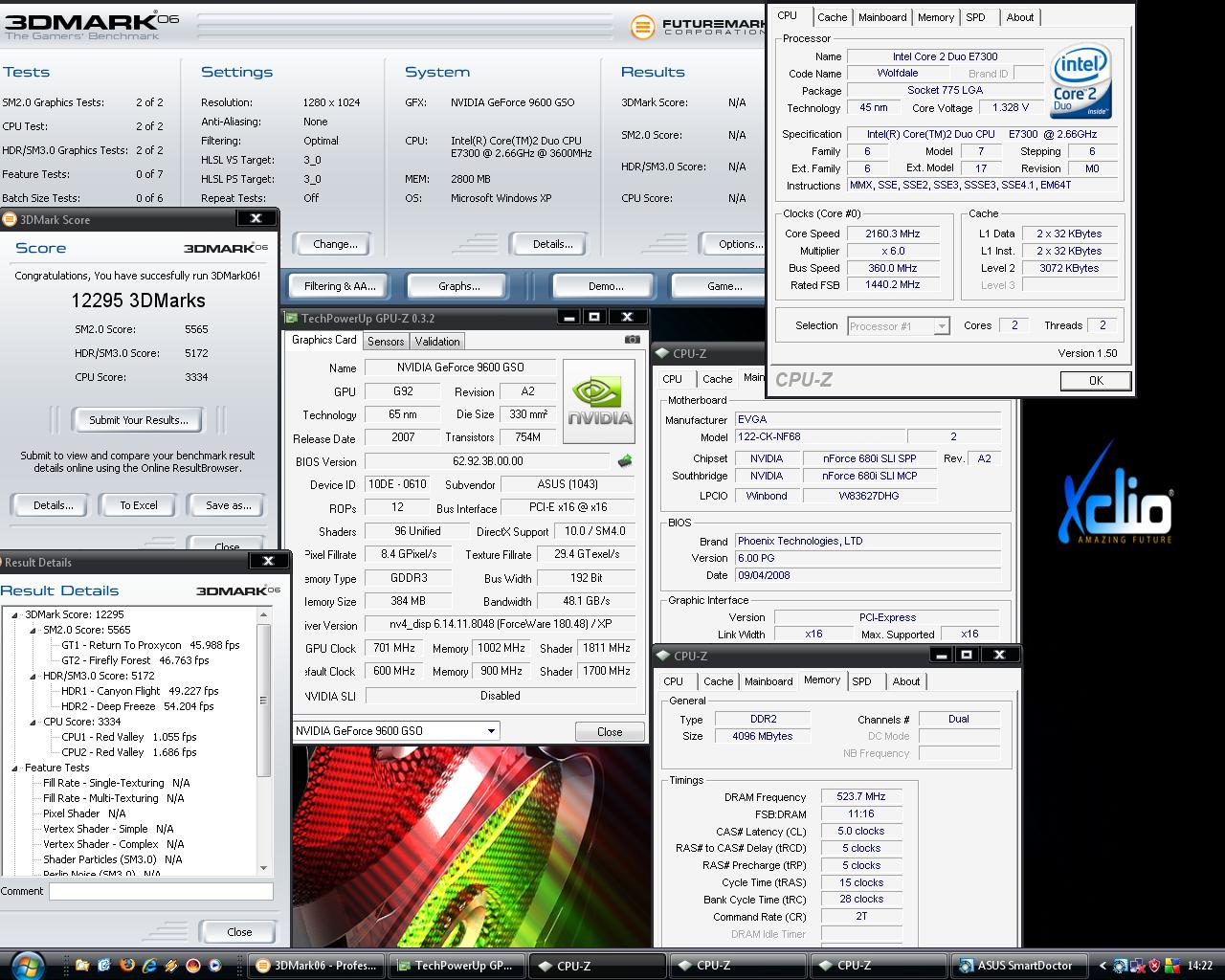Click Close in Result Details window

pyautogui.click(x=239, y=931)
